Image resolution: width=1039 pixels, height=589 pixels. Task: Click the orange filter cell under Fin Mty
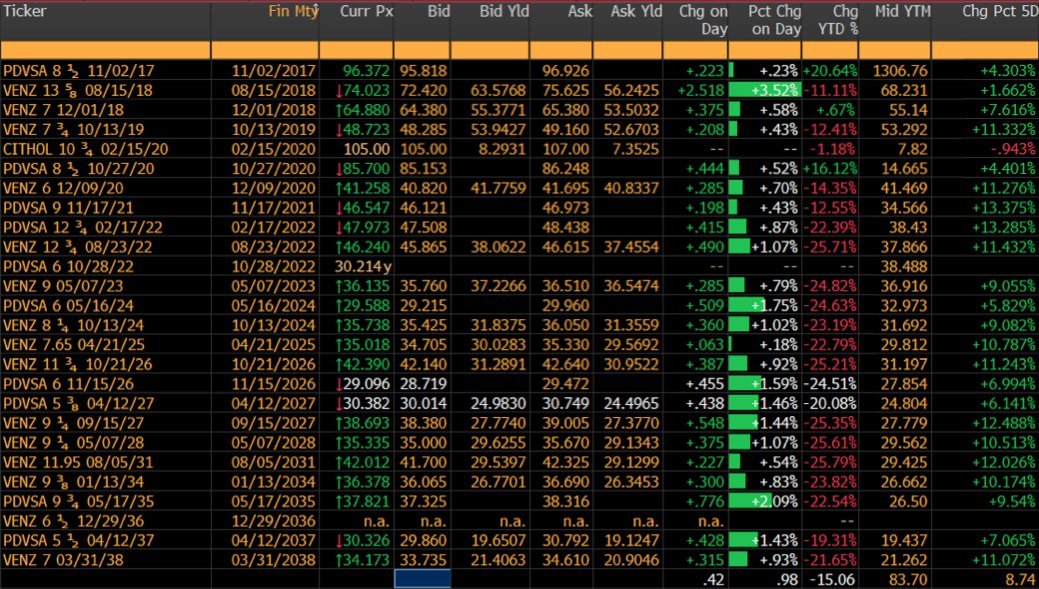pos(265,50)
